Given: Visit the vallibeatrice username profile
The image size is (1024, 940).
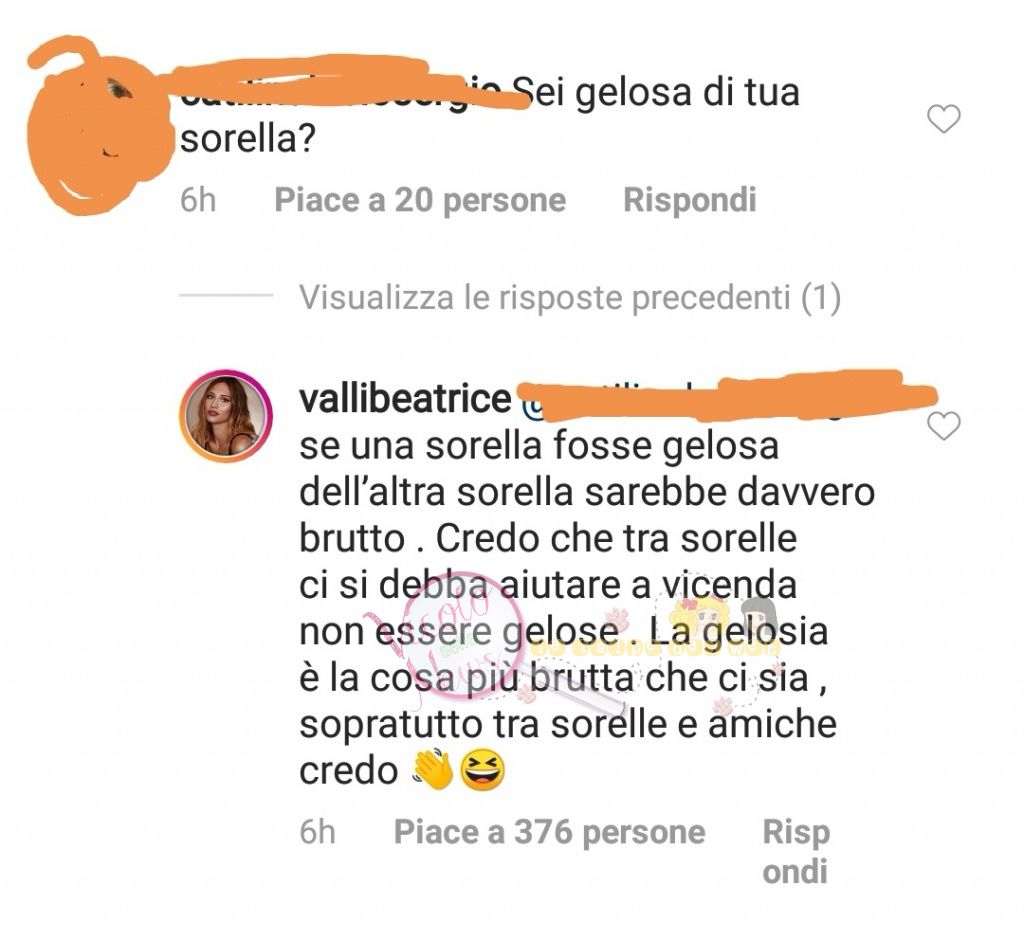Looking at the screenshot, I should coord(405,398).
